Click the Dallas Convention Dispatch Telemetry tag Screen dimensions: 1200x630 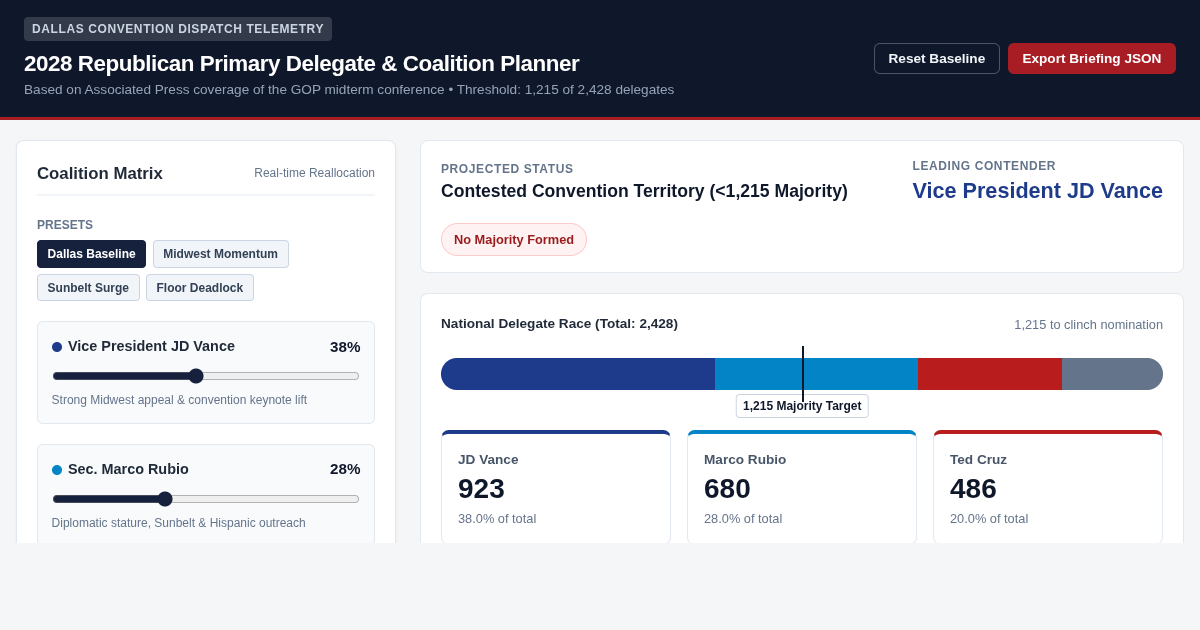(178, 29)
